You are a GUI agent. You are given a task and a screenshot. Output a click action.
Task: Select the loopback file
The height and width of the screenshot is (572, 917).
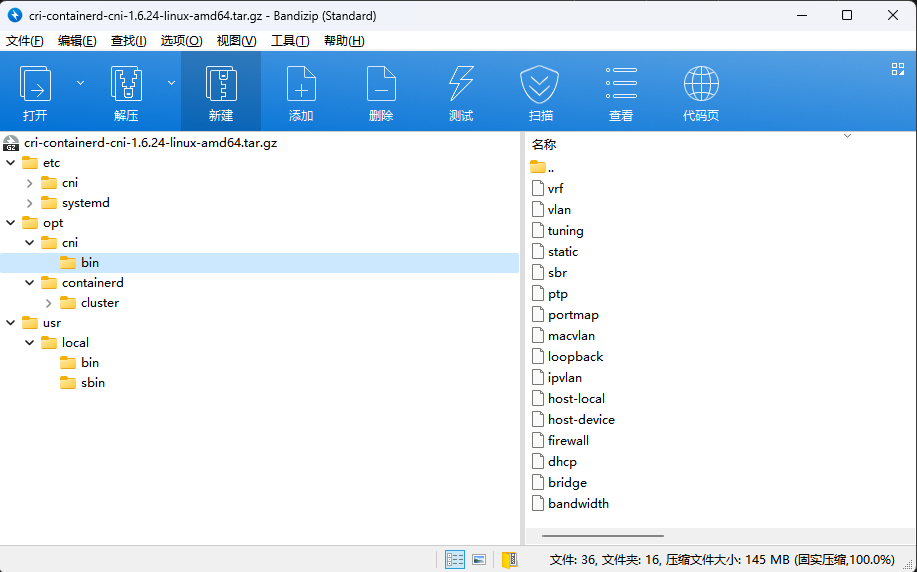tap(568, 357)
